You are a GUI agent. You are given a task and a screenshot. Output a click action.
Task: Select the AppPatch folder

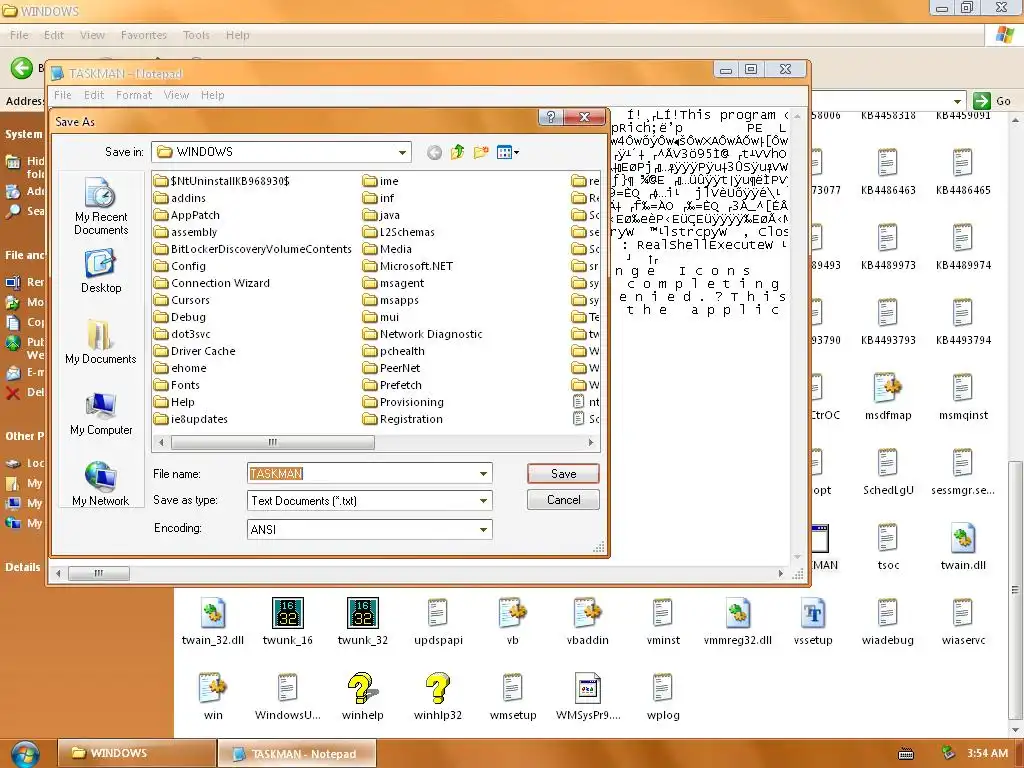point(187,215)
